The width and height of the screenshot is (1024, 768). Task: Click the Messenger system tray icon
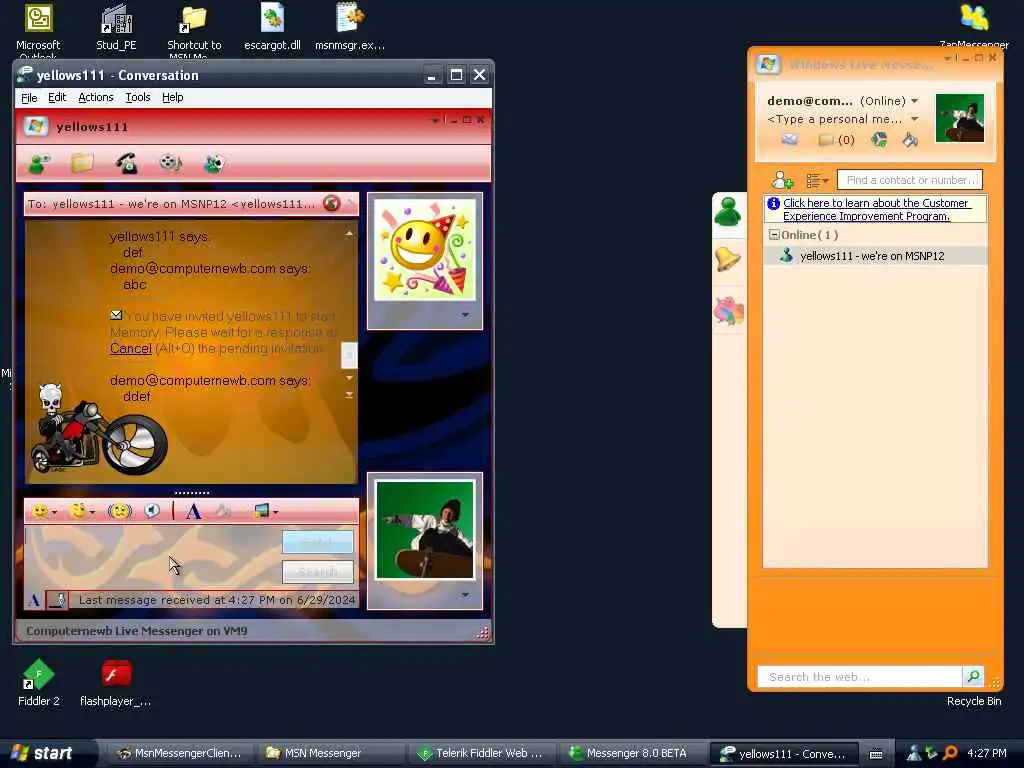click(914, 753)
